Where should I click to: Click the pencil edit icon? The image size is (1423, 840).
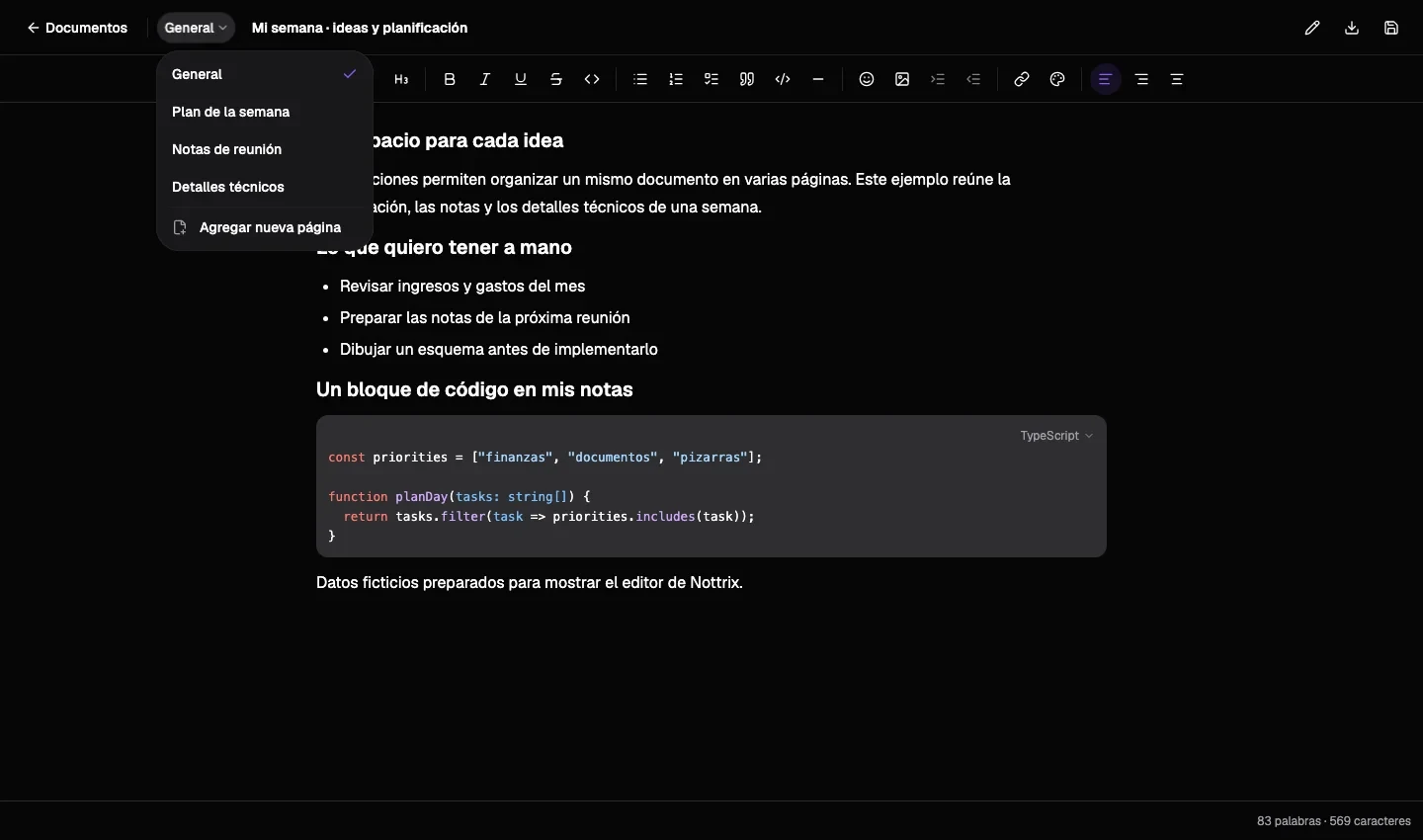1312,28
